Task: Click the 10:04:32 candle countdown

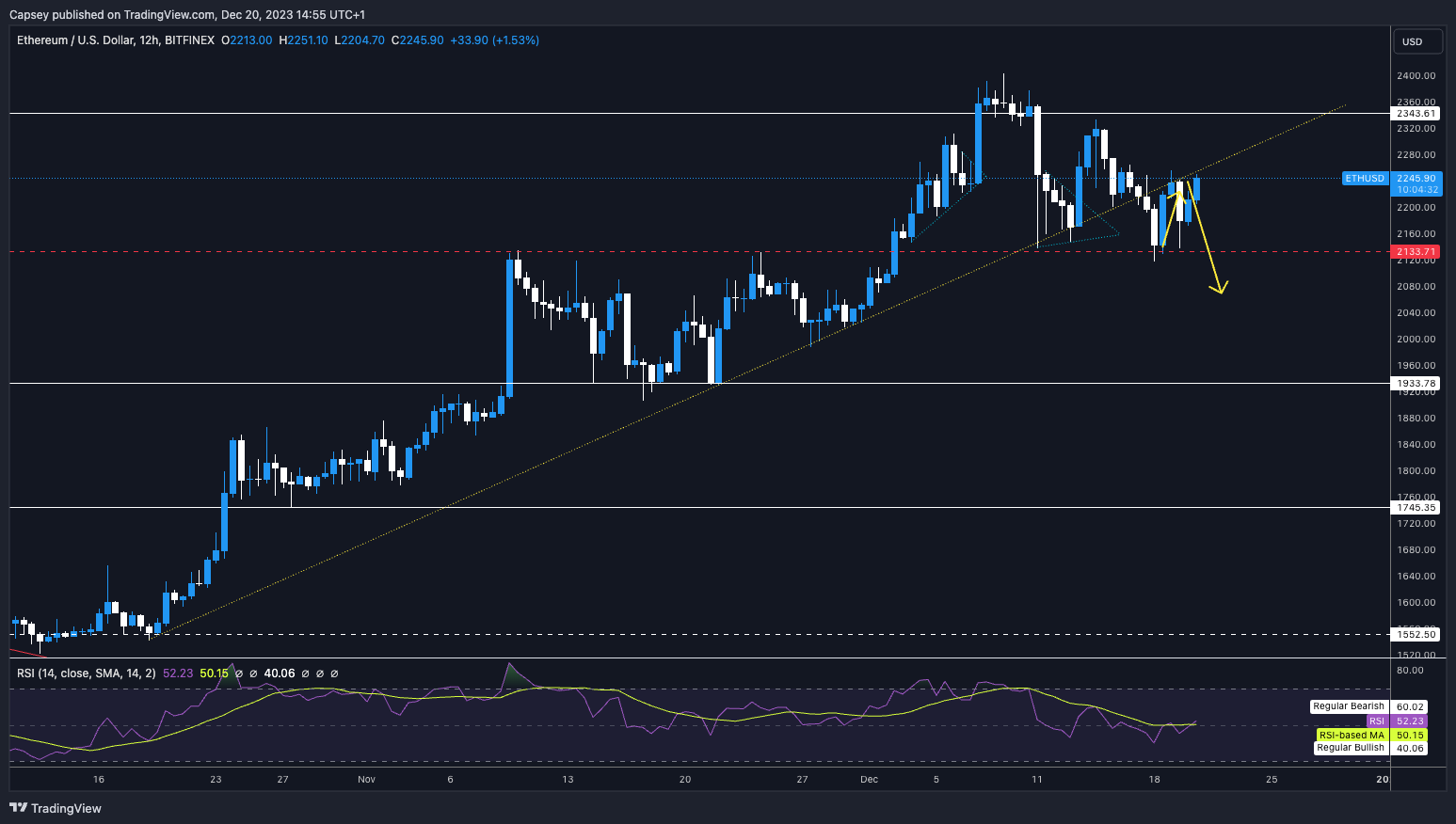Action: pyautogui.click(x=1416, y=190)
